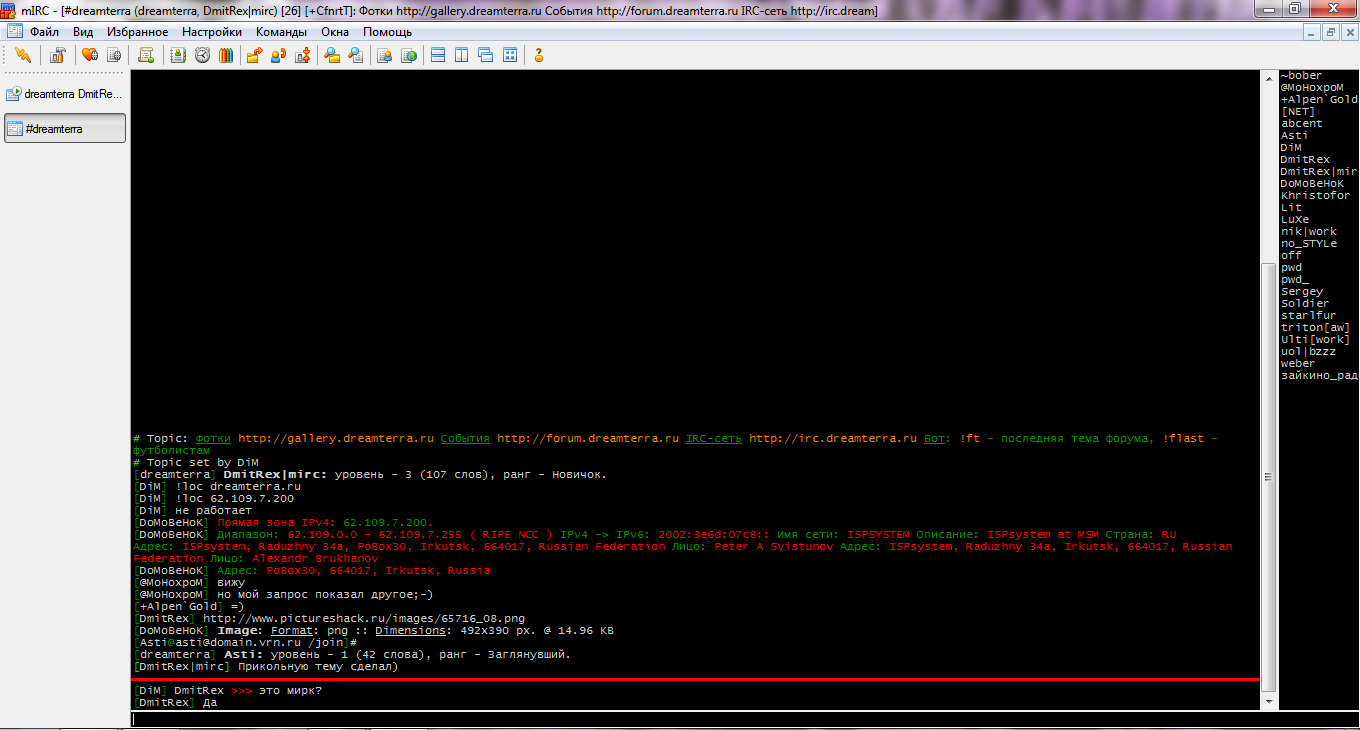The height and width of the screenshot is (730, 1360).
Task: Click the chat scrollbar down arrow
Action: [1270, 700]
